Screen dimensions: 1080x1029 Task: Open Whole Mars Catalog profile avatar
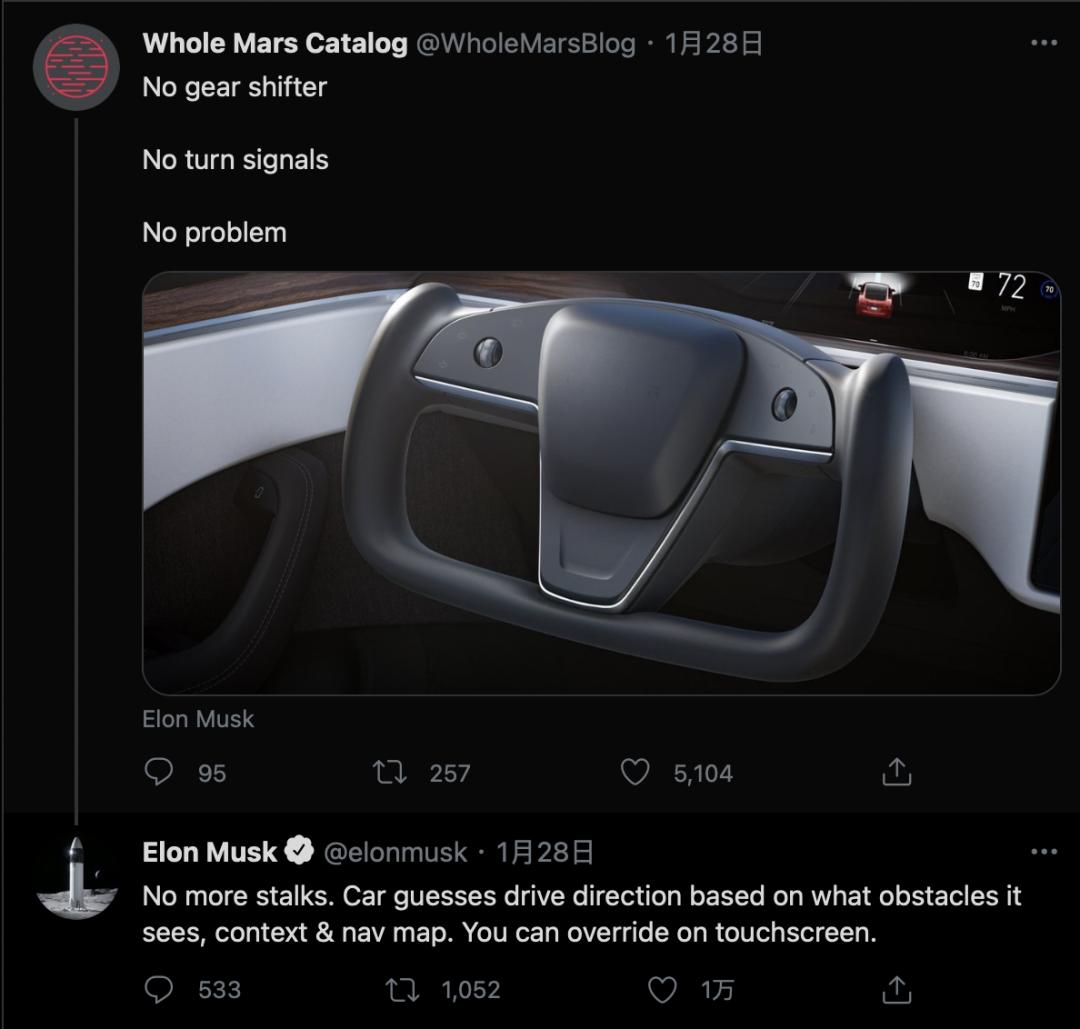[77, 66]
